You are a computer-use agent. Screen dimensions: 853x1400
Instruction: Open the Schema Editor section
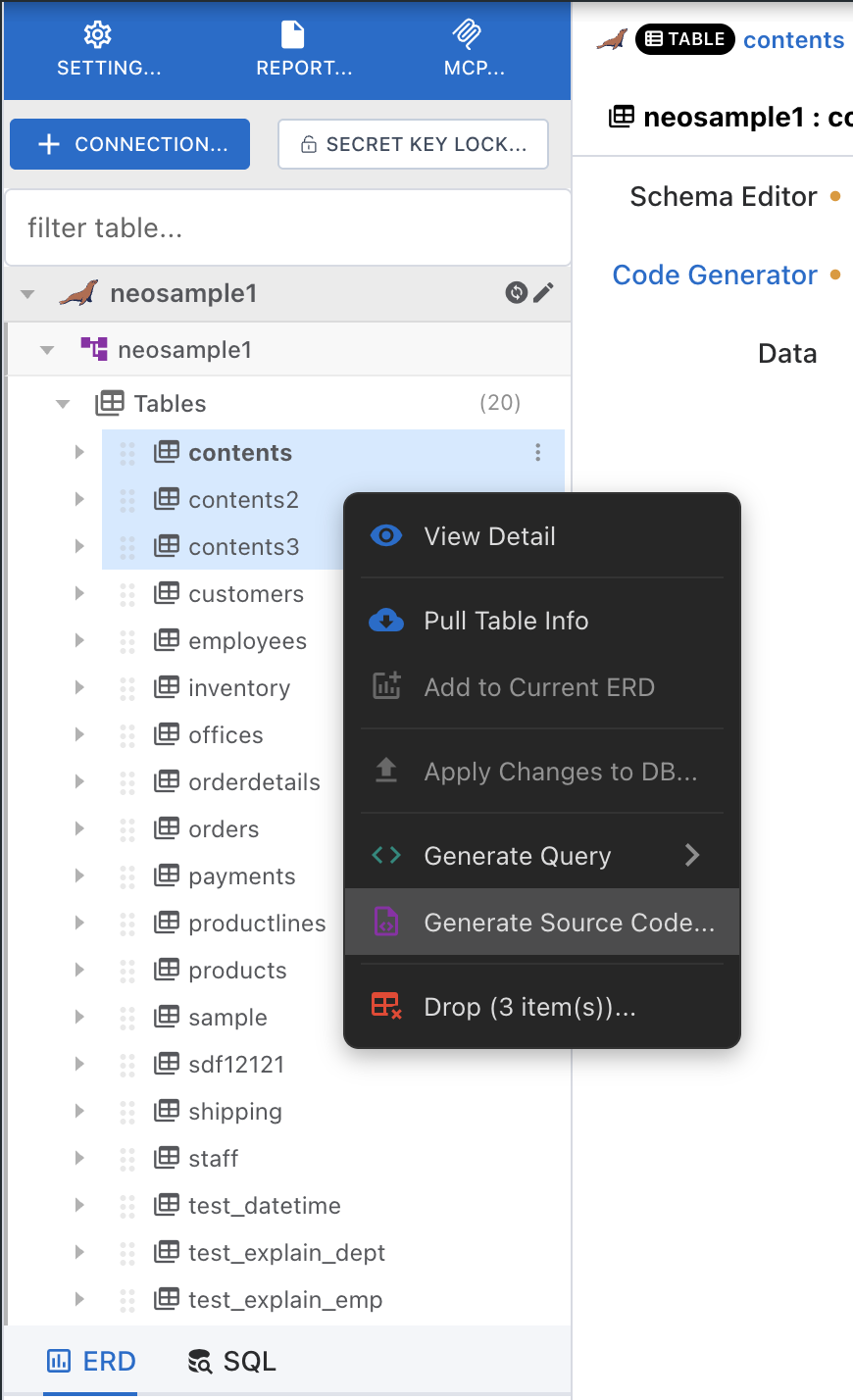click(x=723, y=196)
